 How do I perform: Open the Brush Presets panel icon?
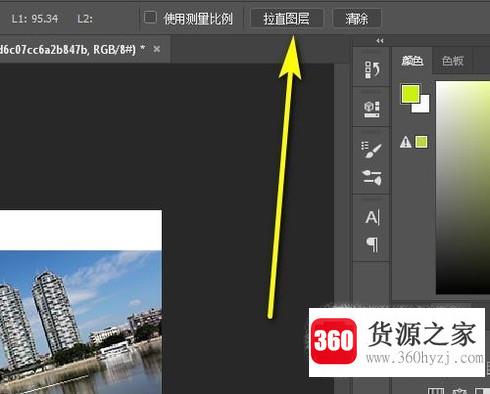coord(372,177)
